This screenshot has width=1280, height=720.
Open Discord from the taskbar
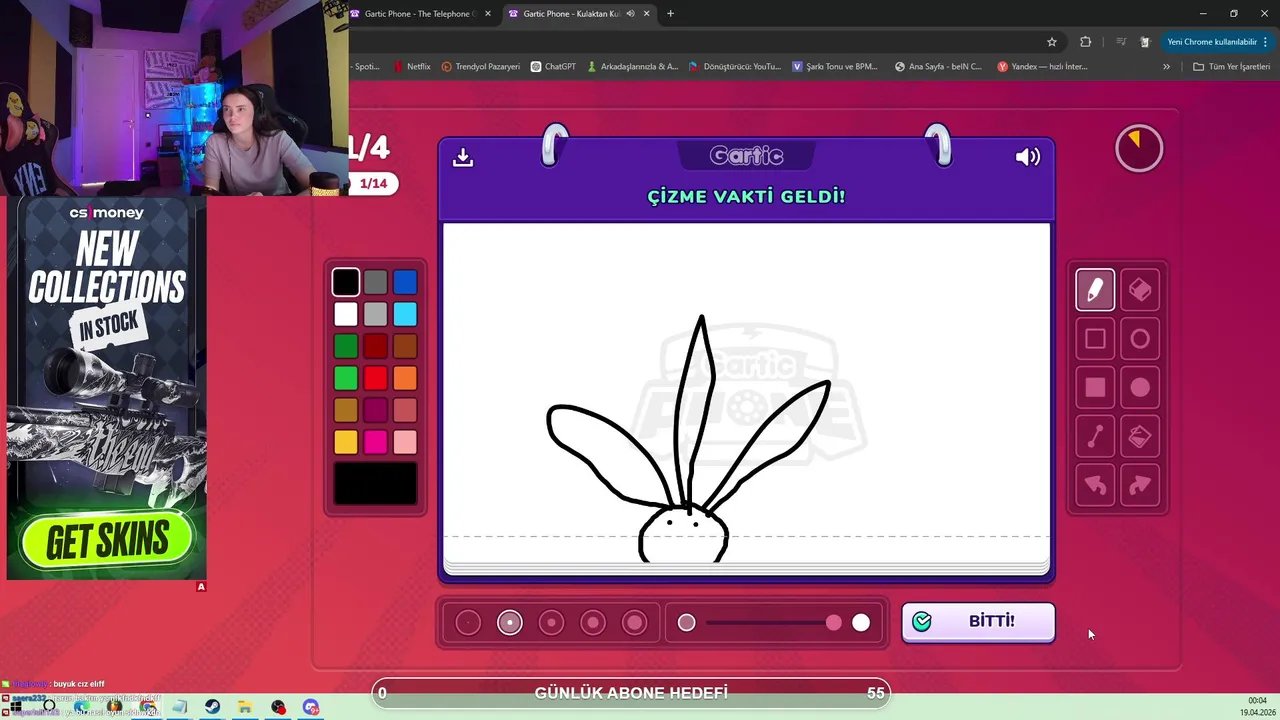(311, 707)
